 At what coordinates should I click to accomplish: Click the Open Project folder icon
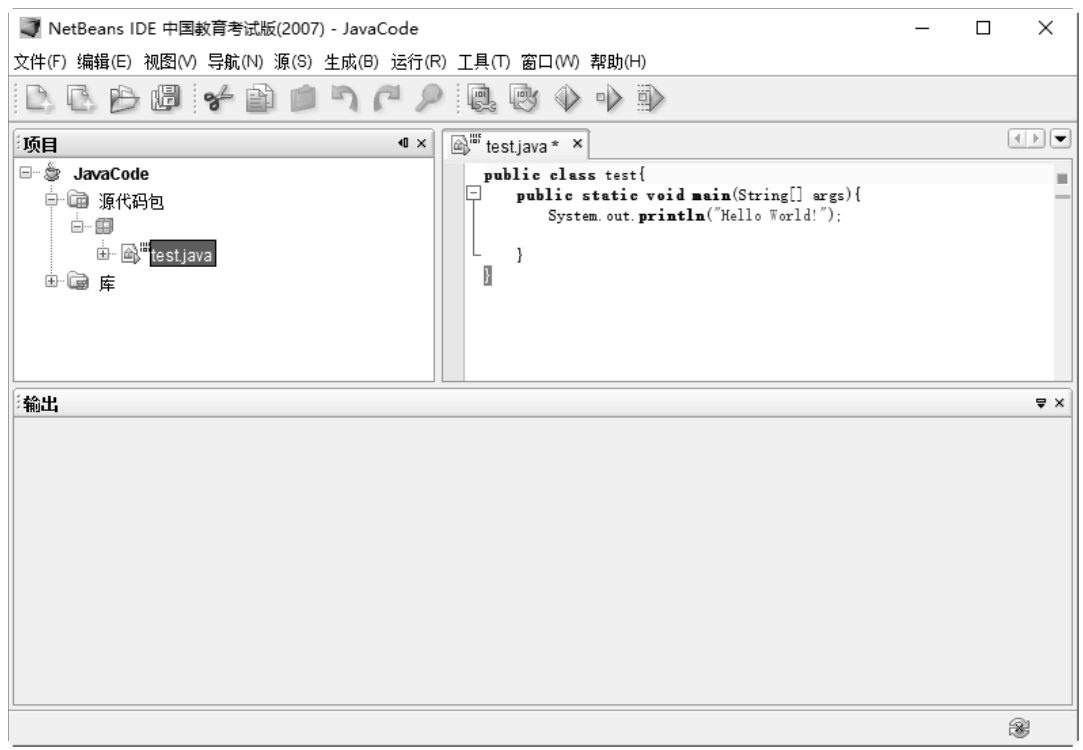click(x=124, y=99)
